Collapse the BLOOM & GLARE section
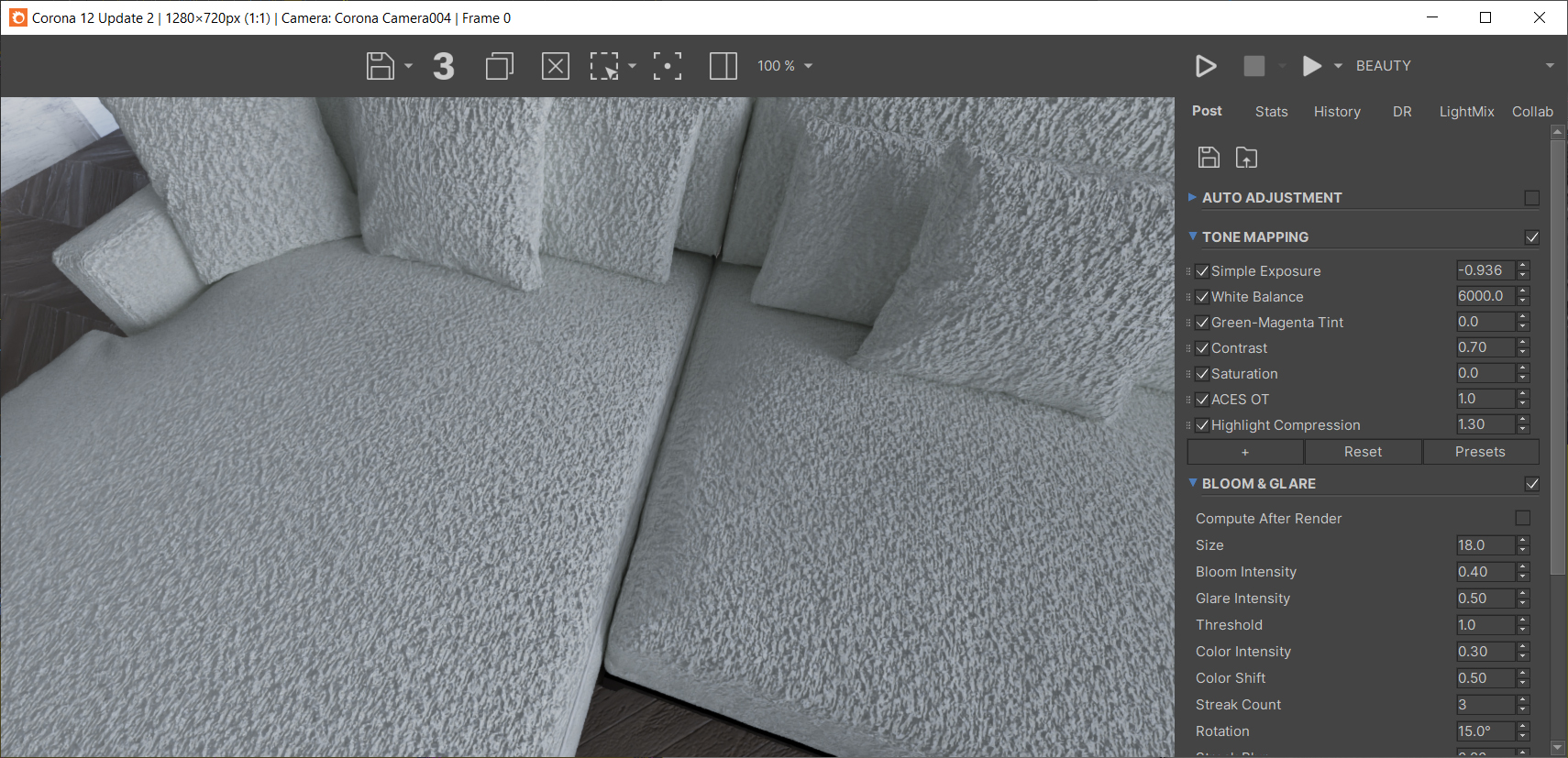This screenshot has height=758, width=1568. pos(1192,483)
